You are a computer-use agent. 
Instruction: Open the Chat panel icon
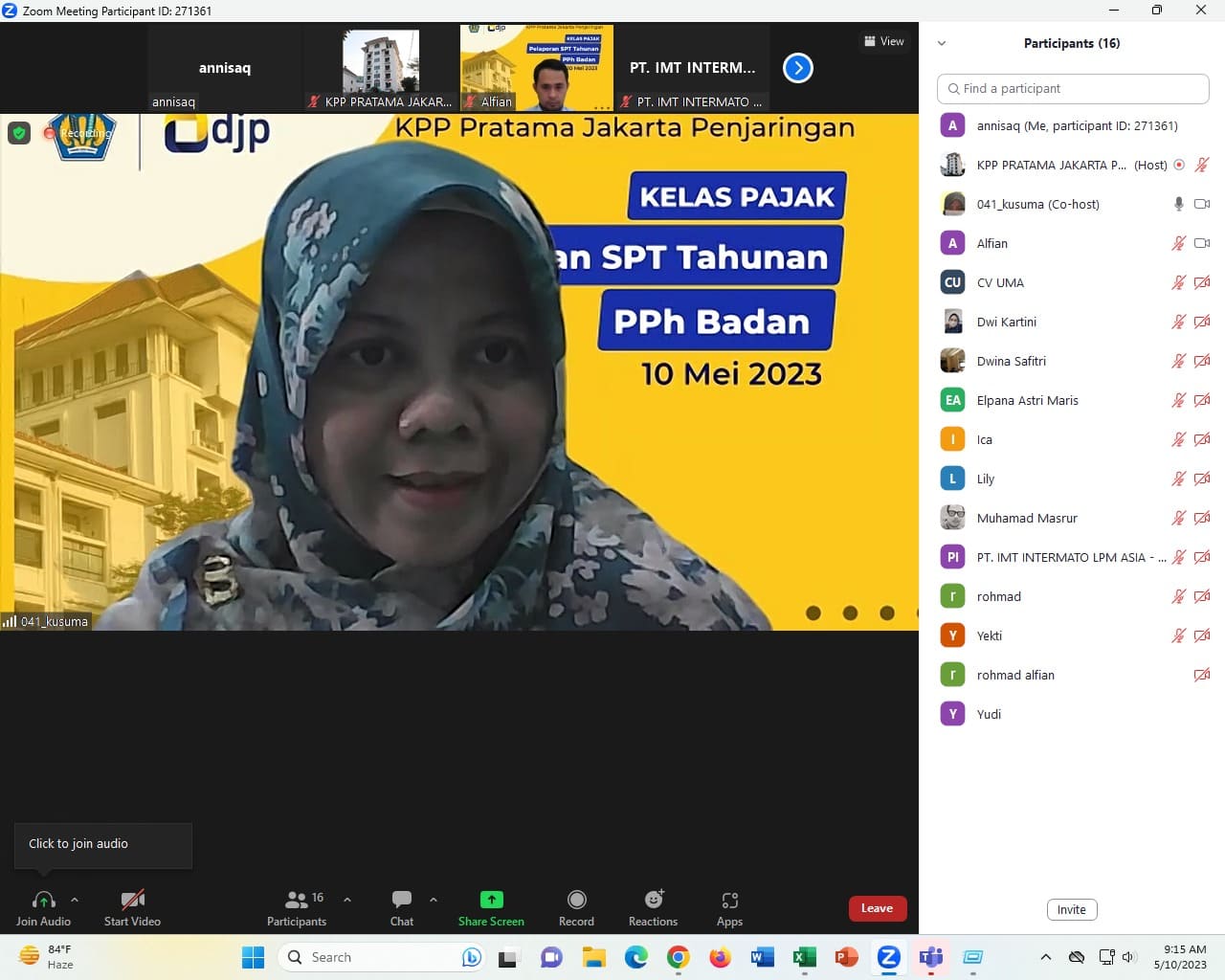pyautogui.click(x=402, y=901)
